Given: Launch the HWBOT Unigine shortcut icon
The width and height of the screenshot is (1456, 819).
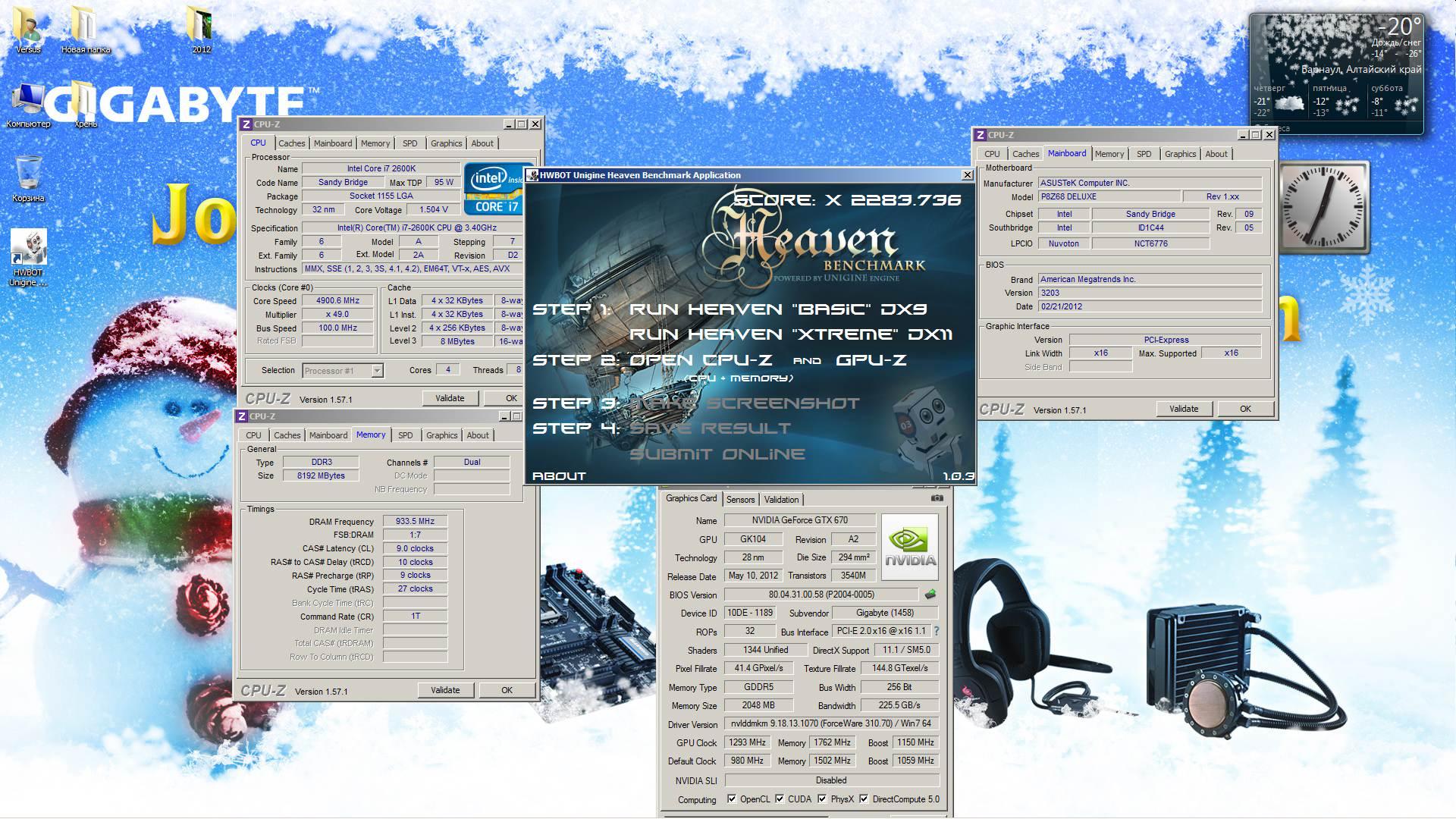Looking at the screenshot, I should coord(28,256).
